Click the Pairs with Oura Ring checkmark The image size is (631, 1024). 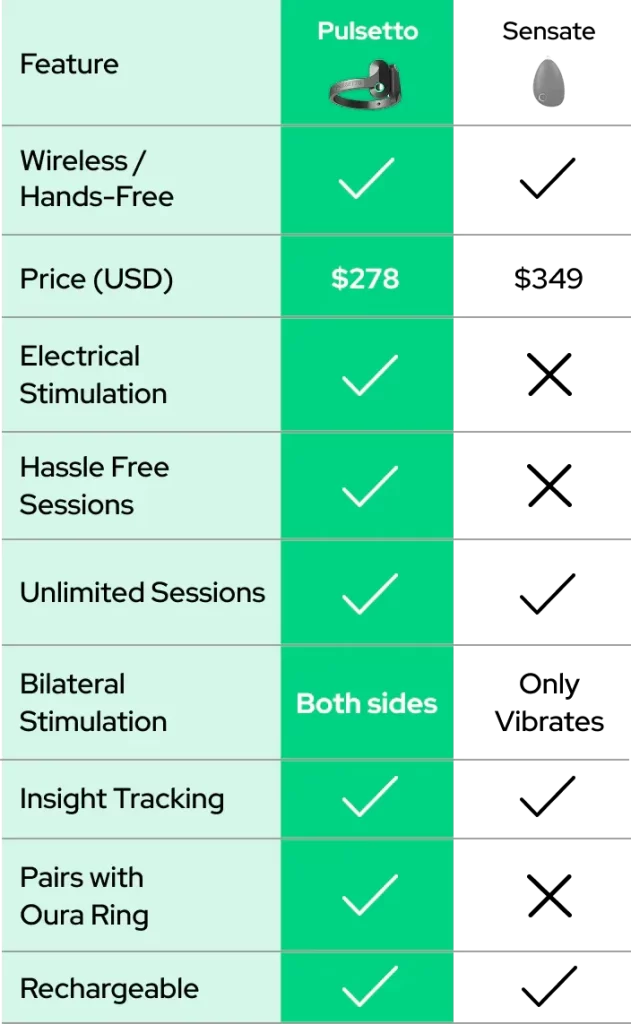pos(367,896)
